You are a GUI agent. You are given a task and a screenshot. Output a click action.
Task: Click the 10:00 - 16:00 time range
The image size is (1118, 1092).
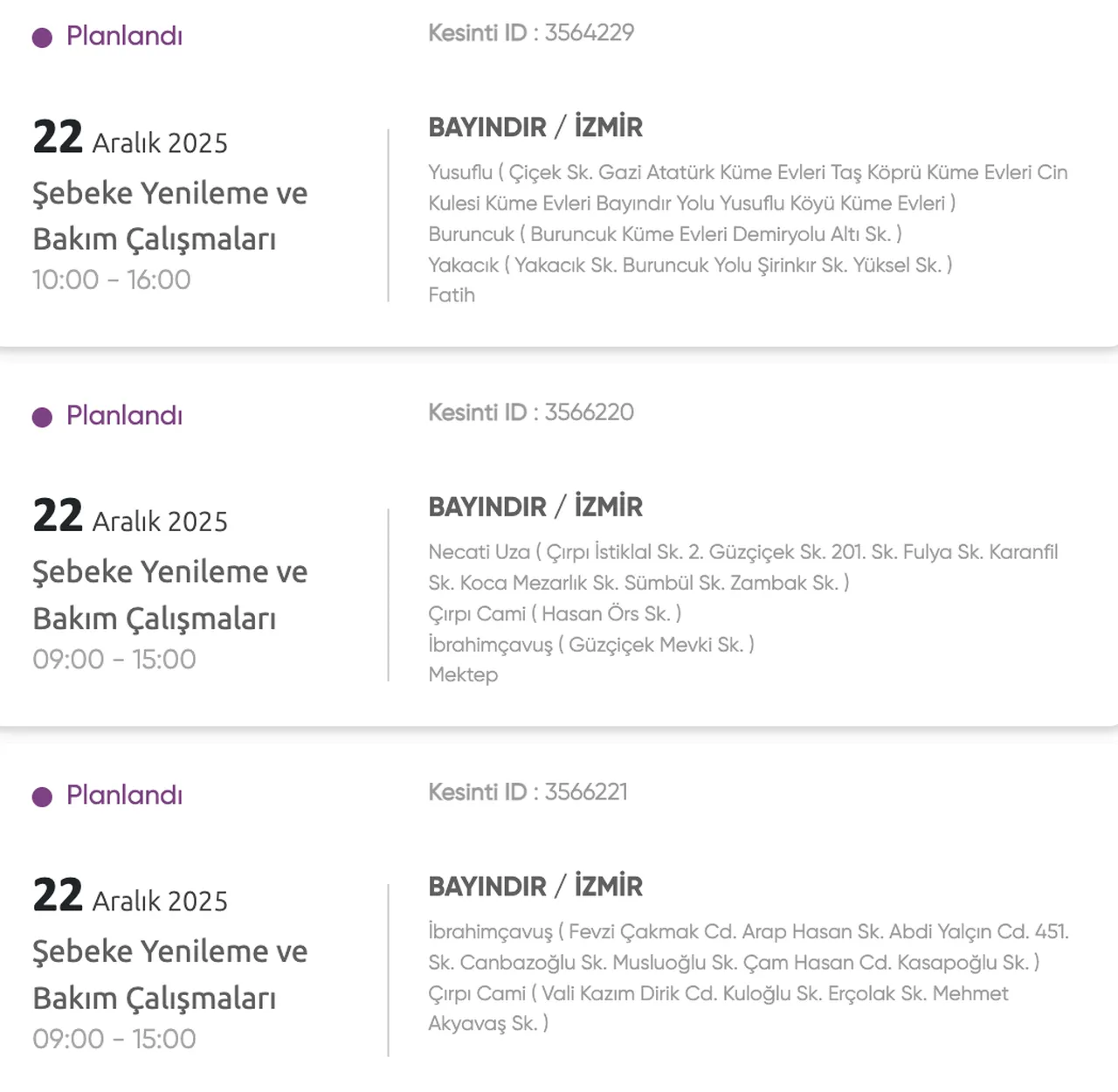tap(111, 280)
